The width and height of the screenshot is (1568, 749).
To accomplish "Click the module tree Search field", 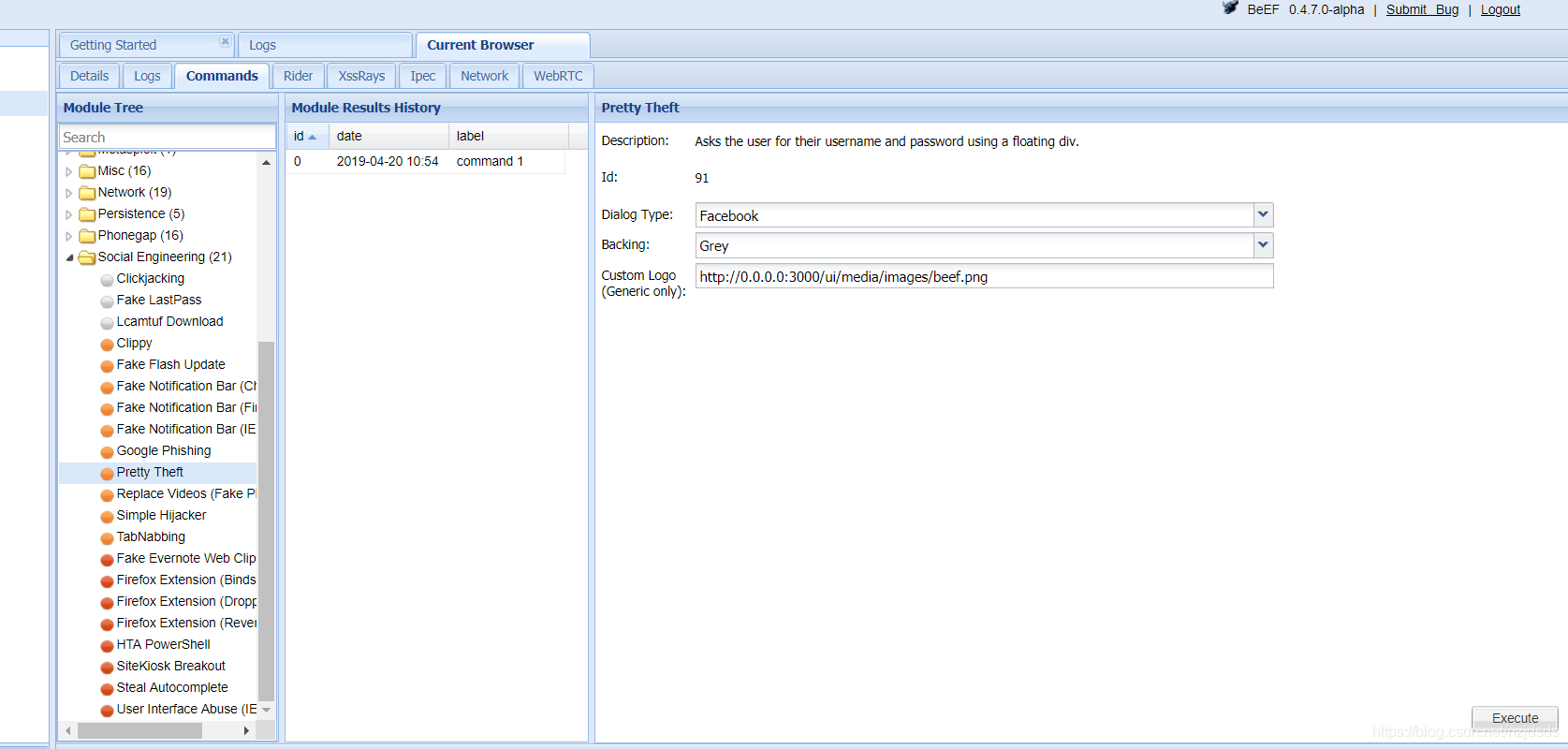I will (x=168, y=137).
